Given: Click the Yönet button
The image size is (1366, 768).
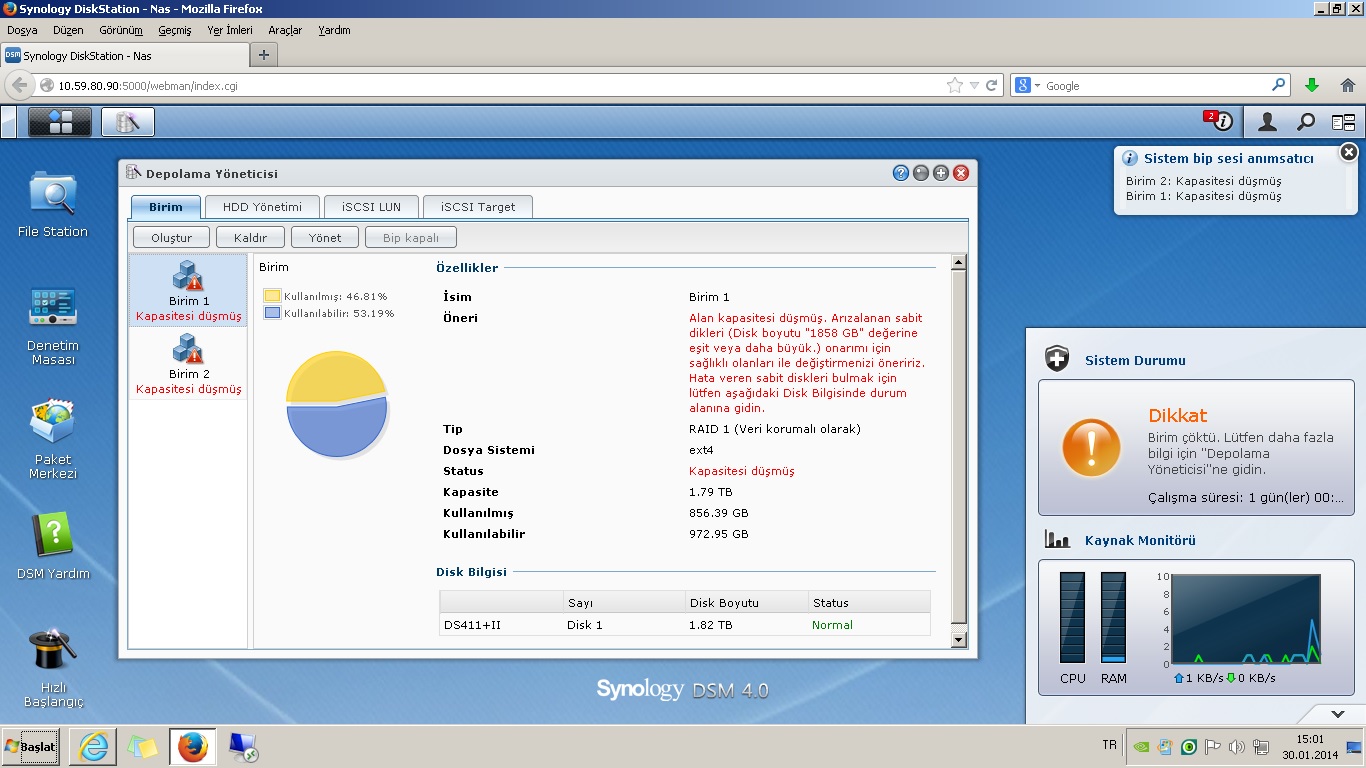Looking at the screenshot, I should tap(325, 238).
